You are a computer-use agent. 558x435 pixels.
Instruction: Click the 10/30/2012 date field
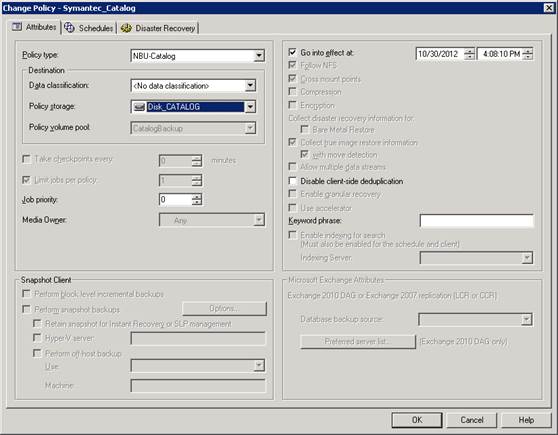tap(440, 54)
